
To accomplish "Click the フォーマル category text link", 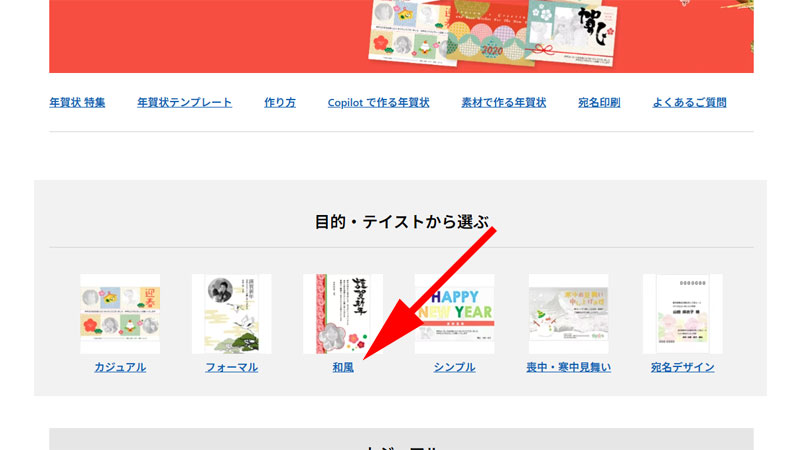I will (x=232, y=367).
